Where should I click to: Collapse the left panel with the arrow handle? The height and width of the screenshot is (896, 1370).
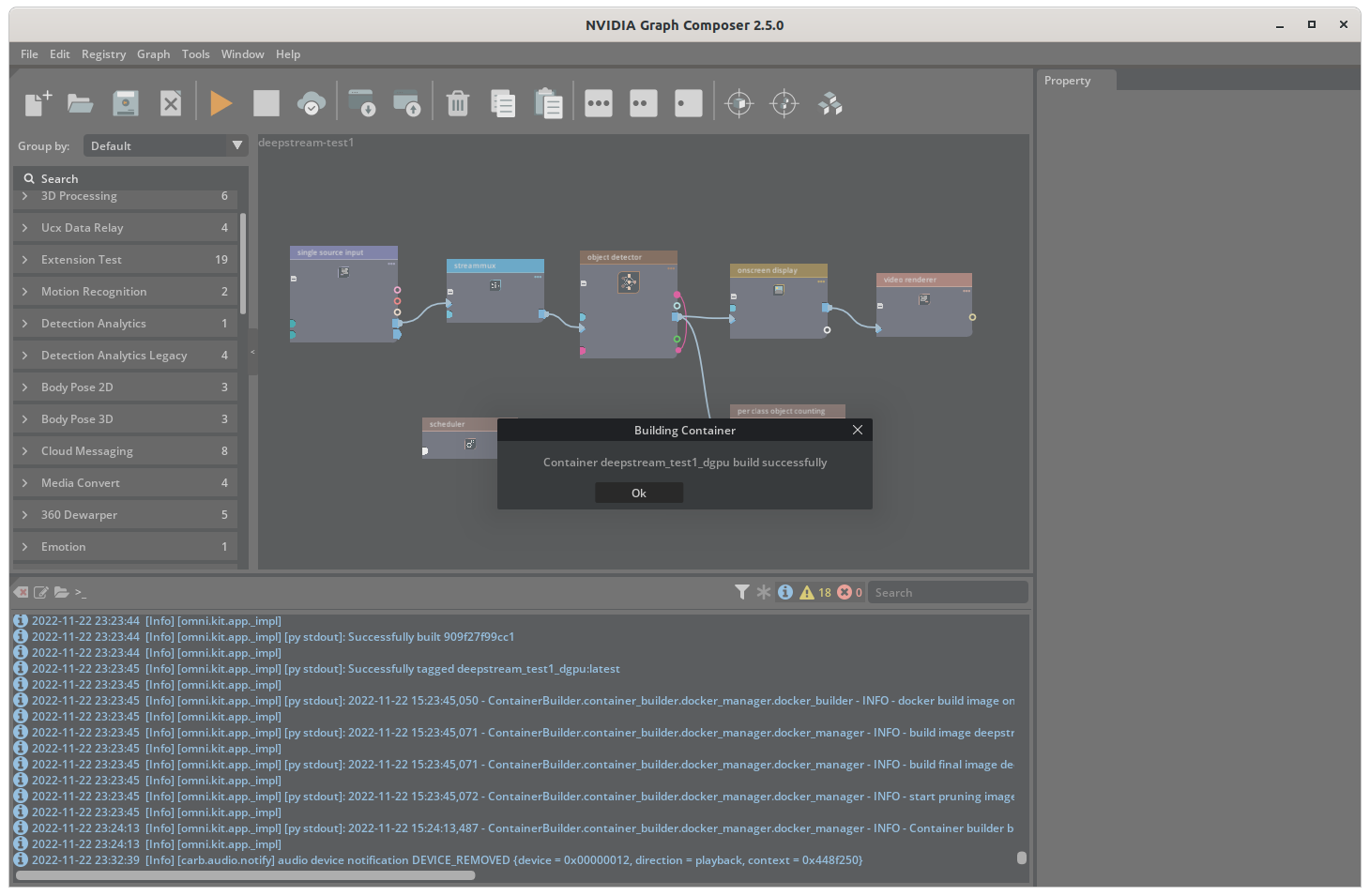point(252,352)
